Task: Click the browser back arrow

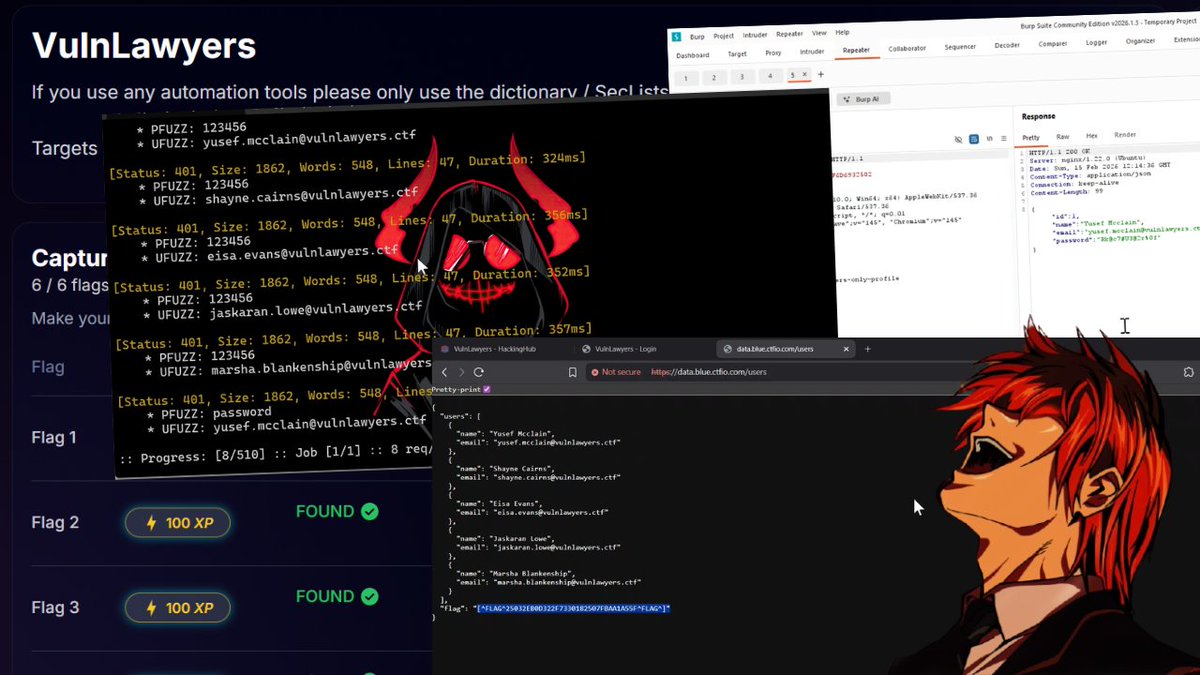Action: click(445, 372)
